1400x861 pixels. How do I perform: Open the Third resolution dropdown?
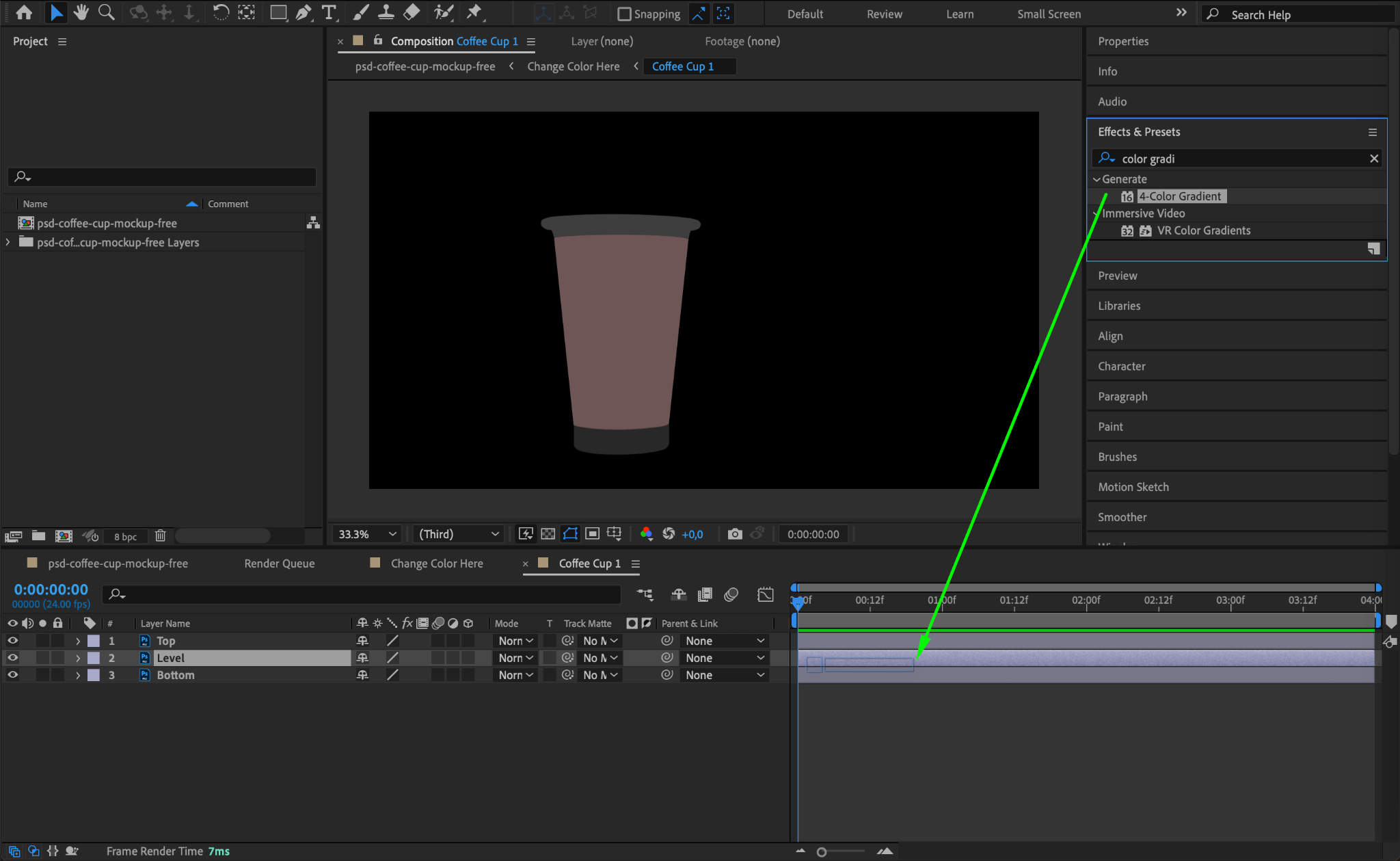(x=459, y=534)
